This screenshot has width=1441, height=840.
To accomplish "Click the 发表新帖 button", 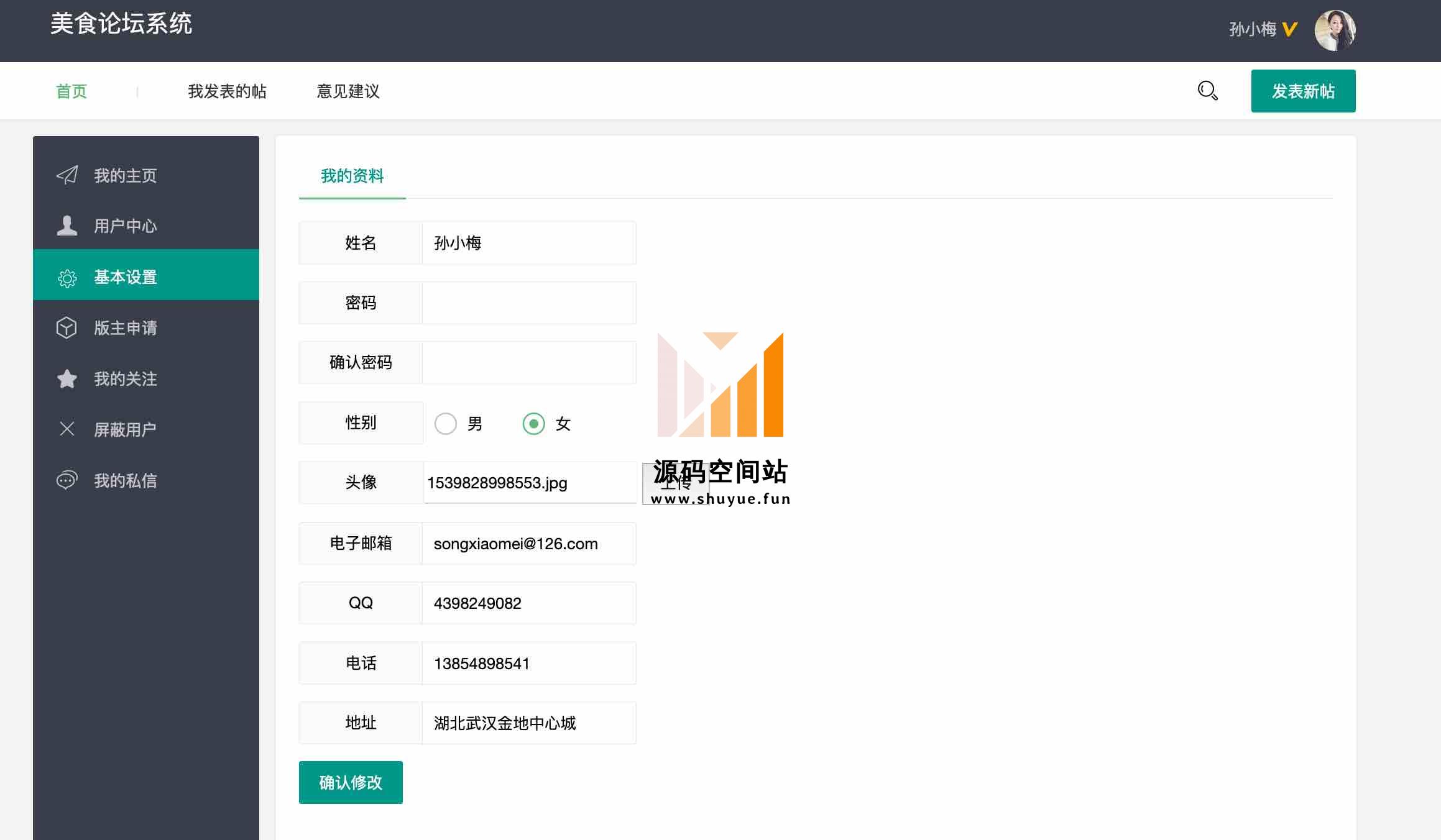I will pos(1303,91).
